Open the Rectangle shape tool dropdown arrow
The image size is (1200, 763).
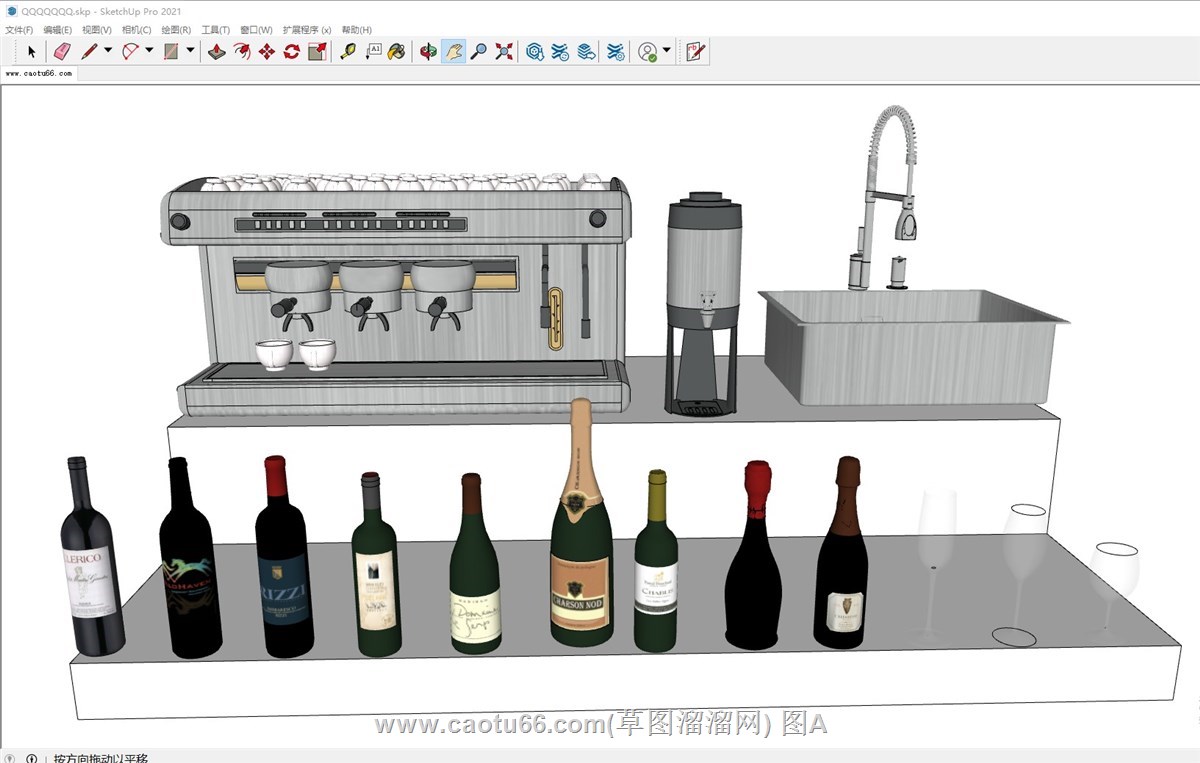point(190,51)
